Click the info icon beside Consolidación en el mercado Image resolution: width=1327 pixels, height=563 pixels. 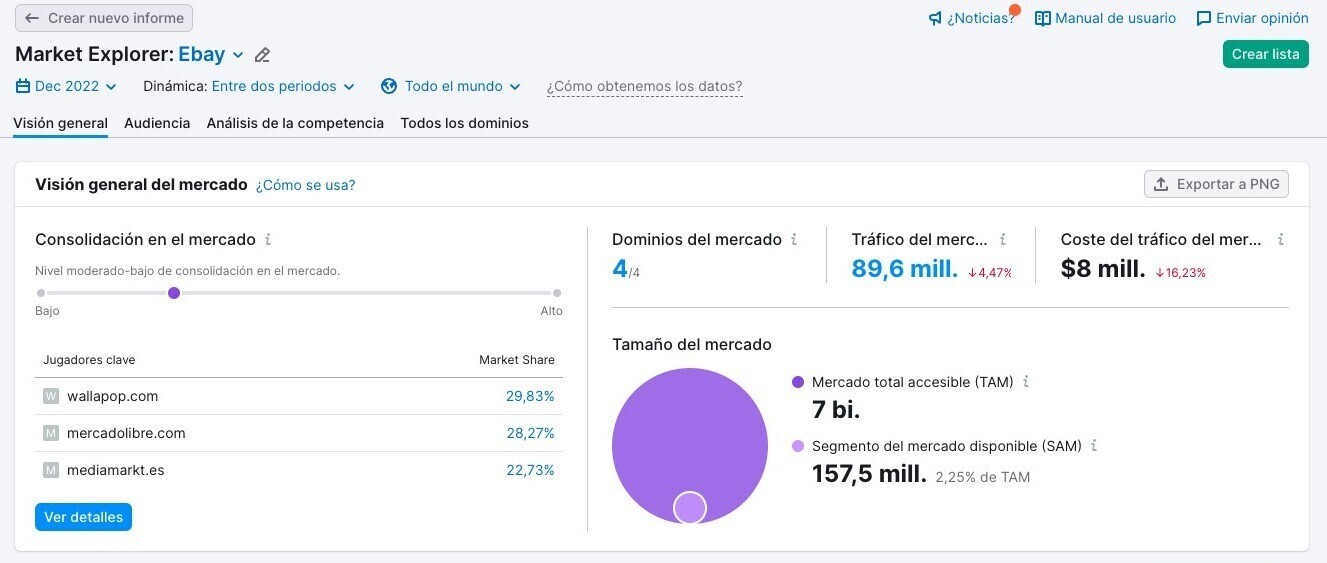tap(268, 240)
